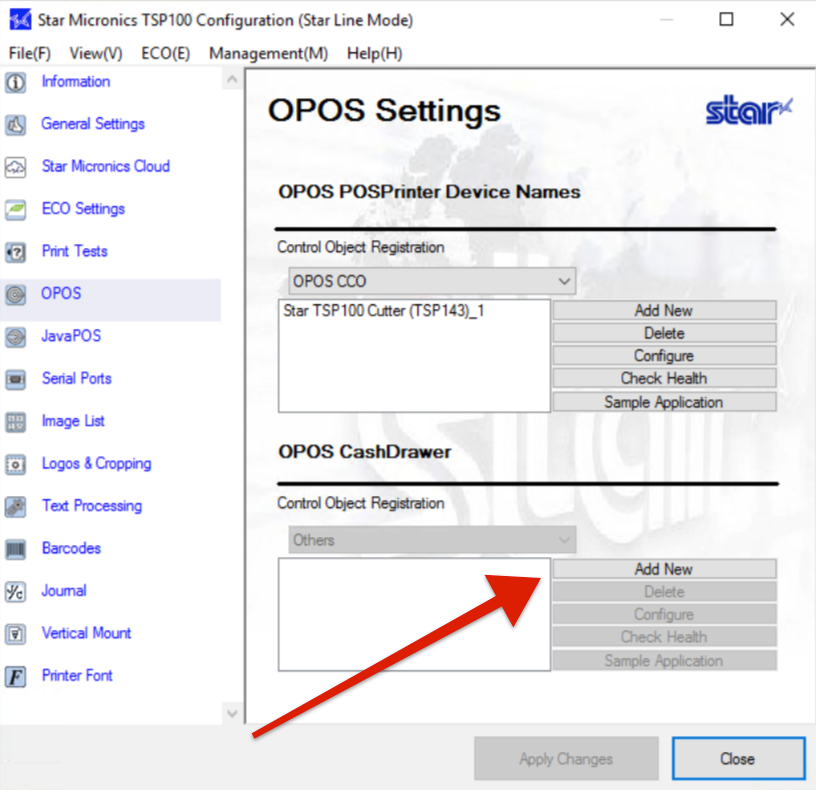Go to General Settings
The width and height of the screenshot is (816, 790).
(93, 124)
